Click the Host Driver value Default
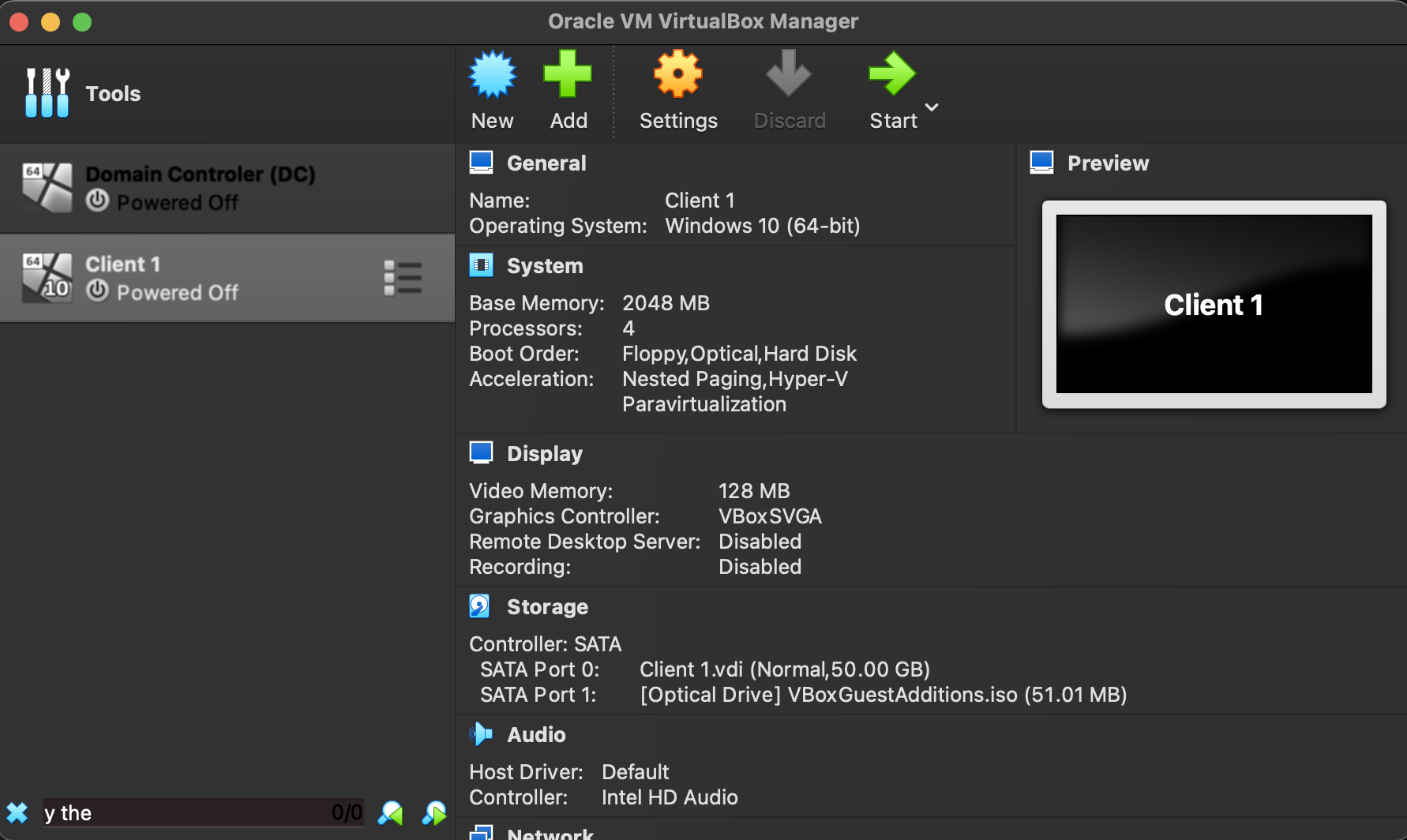Screen dimensions: 1407x840 click(635, 772)
